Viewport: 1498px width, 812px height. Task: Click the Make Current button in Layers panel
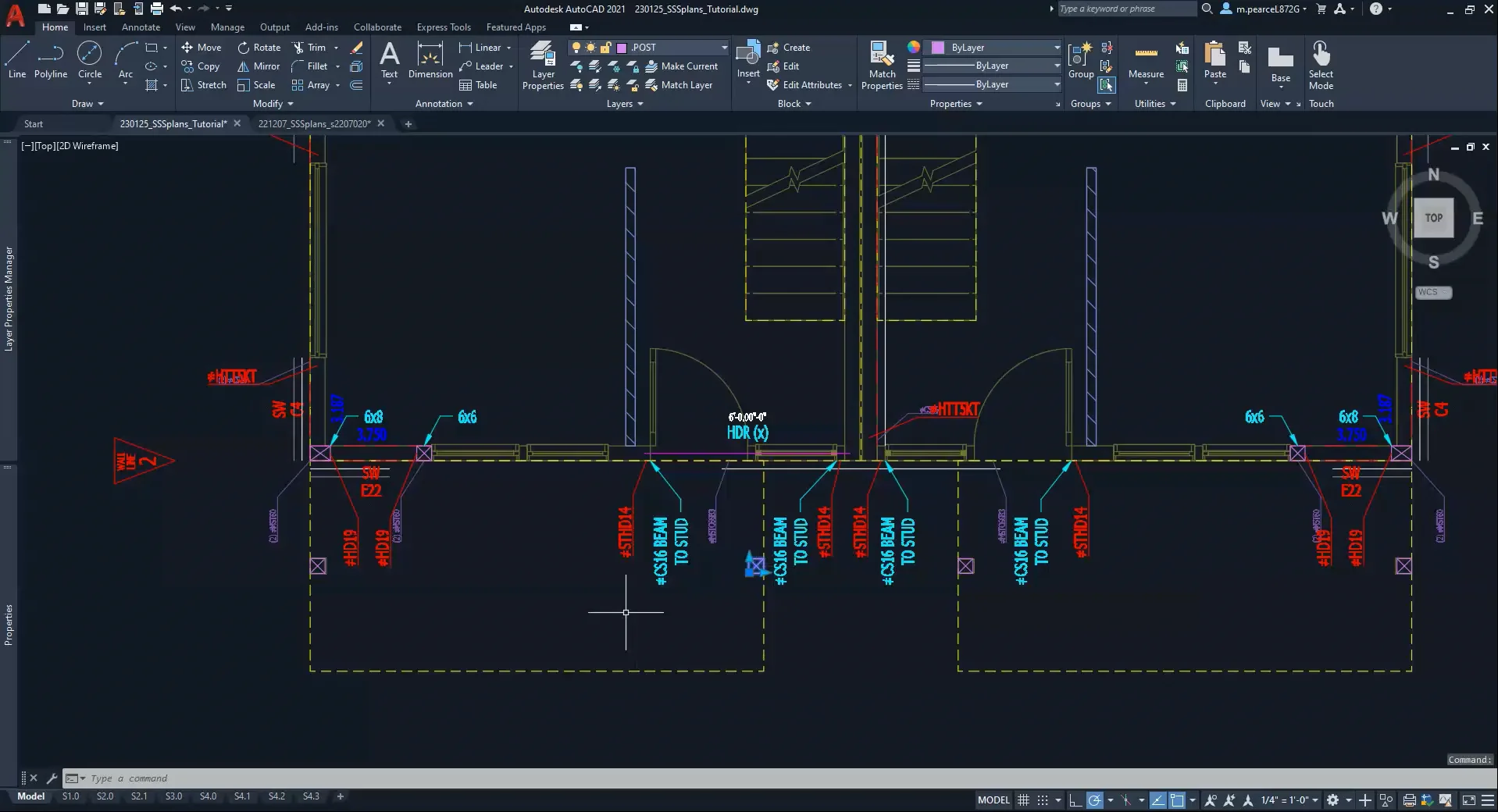click(683, 66)
